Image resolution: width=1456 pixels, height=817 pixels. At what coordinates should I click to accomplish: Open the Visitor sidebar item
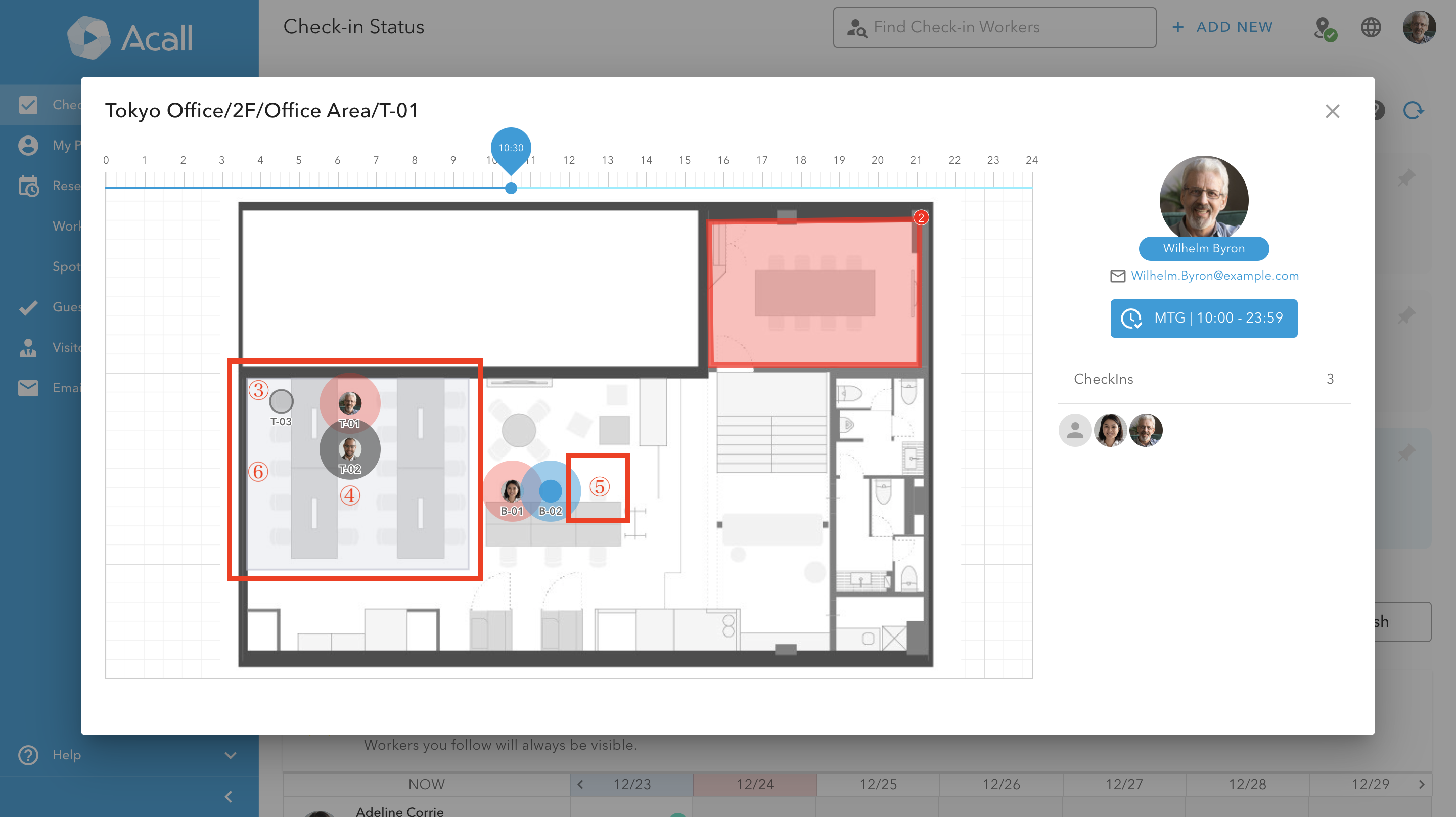coord(40,347)
